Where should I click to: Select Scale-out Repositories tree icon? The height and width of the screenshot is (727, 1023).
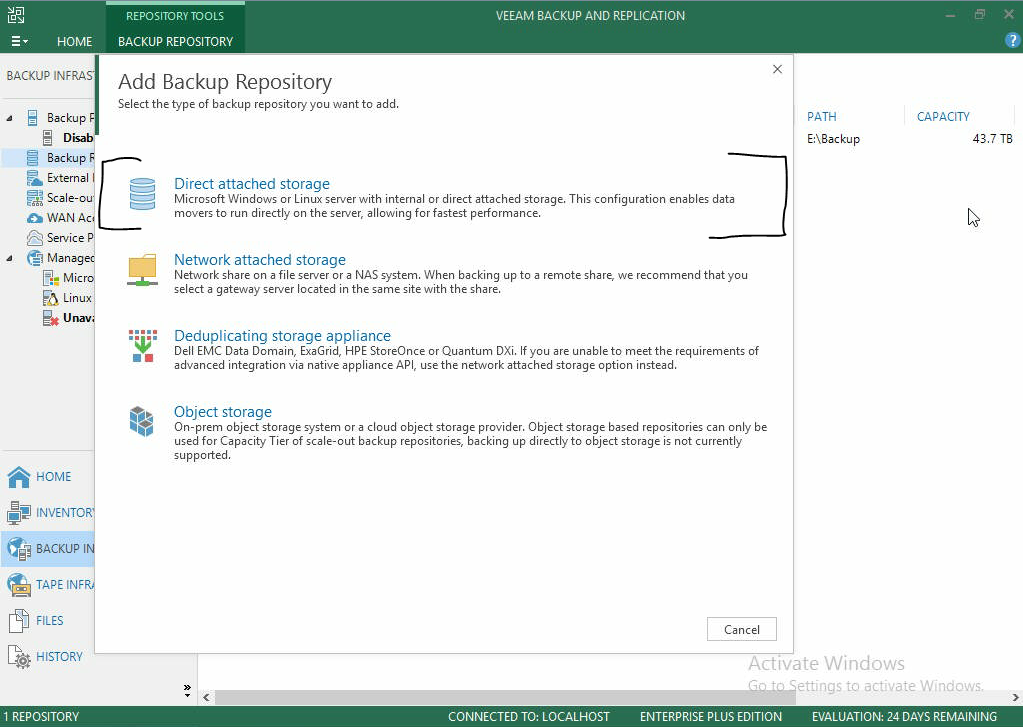pos(35,198)
